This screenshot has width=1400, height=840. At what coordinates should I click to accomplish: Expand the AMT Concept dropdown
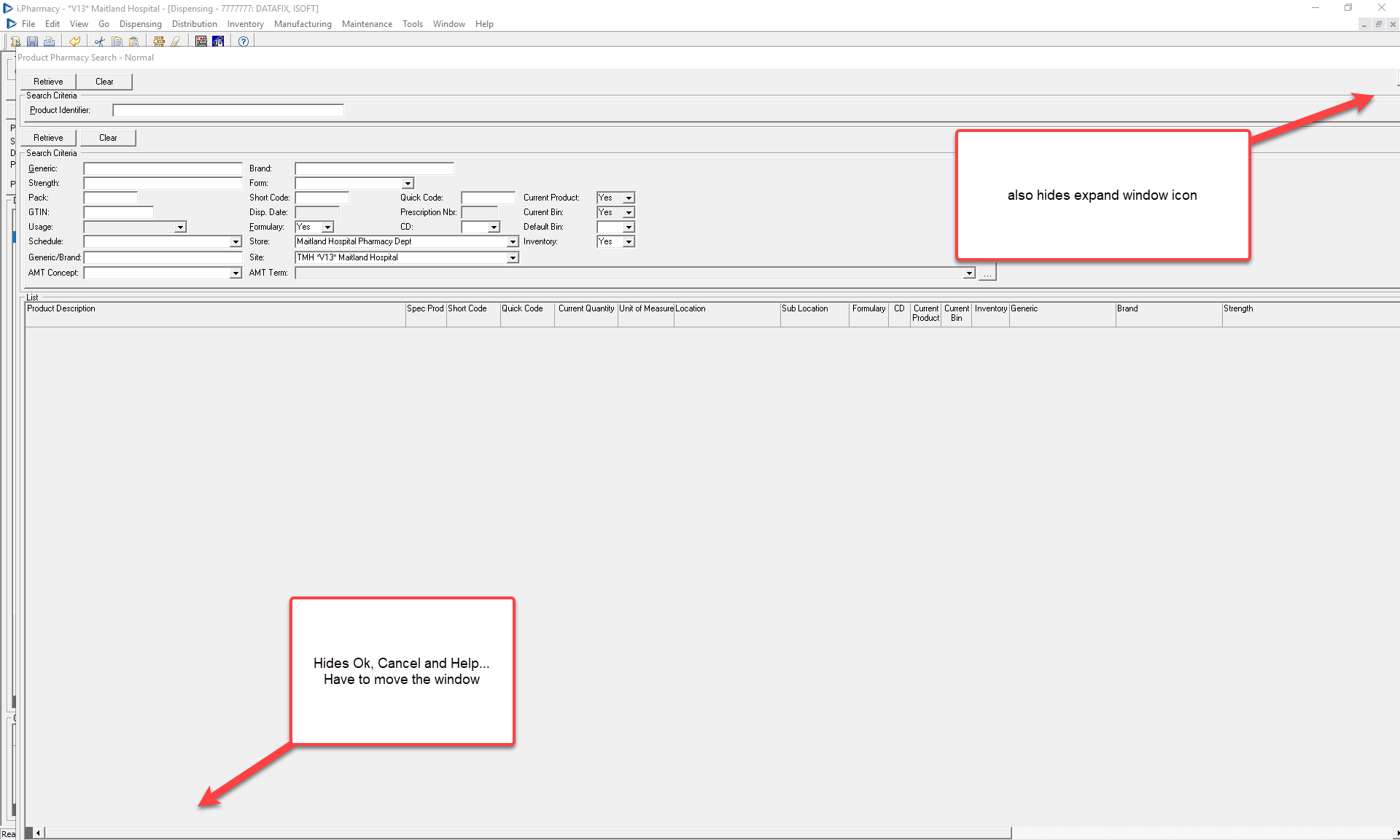coord(236,273)
